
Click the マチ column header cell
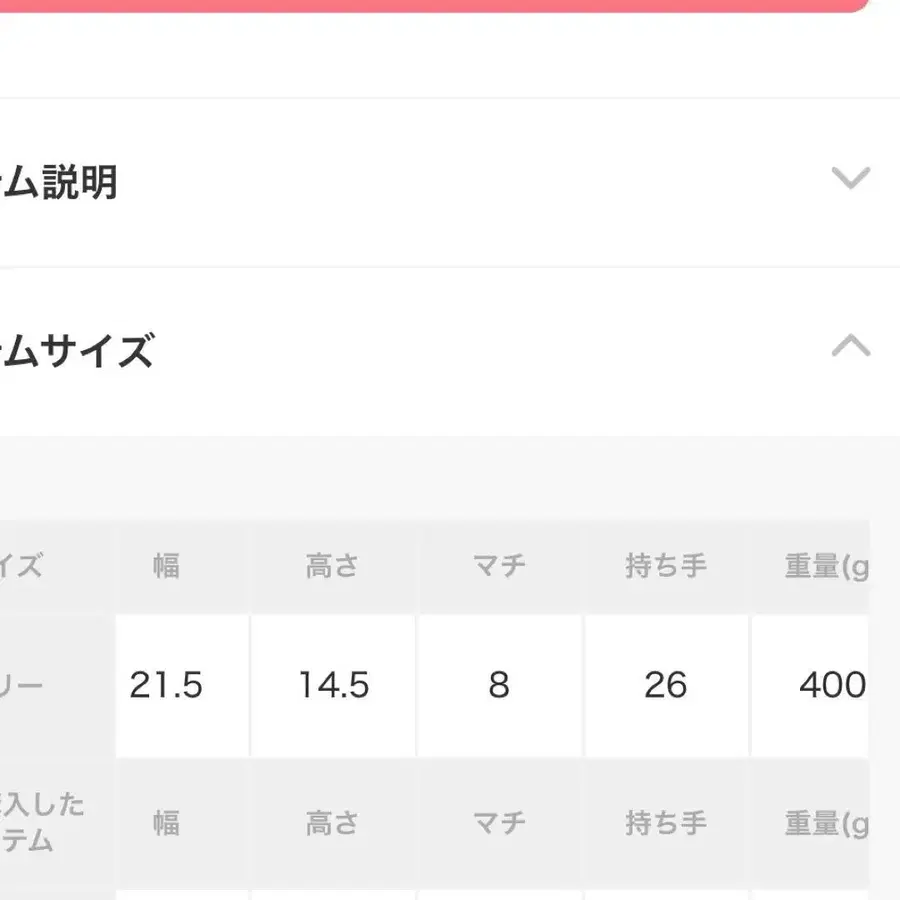coord(499,566)
